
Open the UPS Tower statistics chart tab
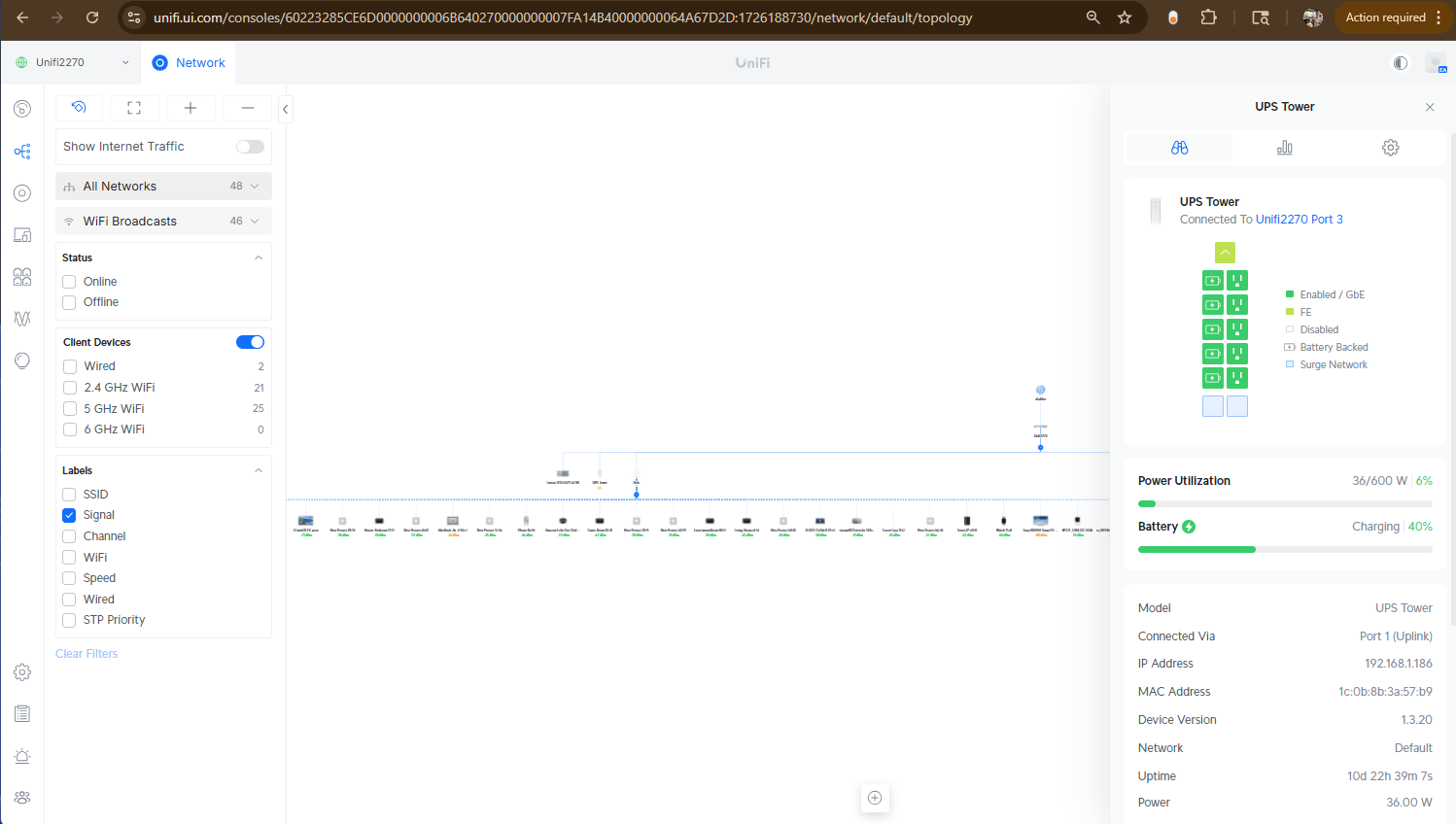tap(1284, 148)
